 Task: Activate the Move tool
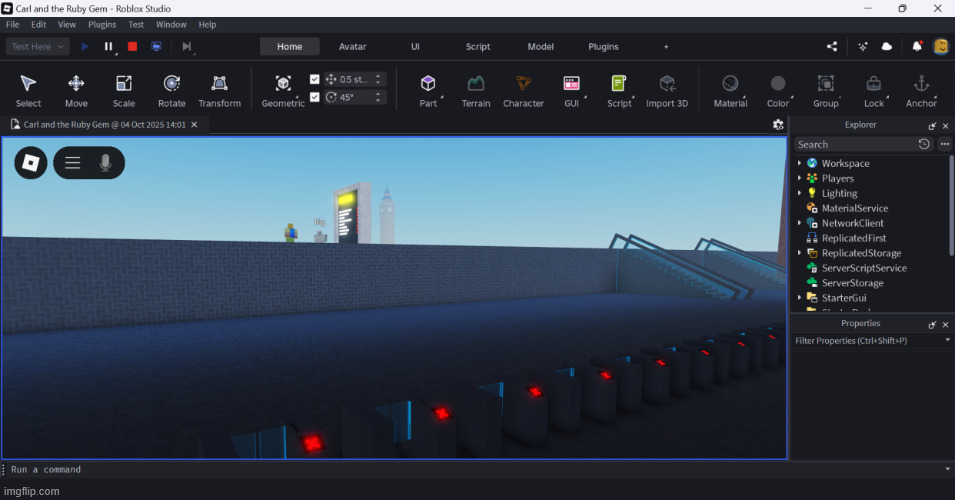pyautogui.click(x=76, y=91)
